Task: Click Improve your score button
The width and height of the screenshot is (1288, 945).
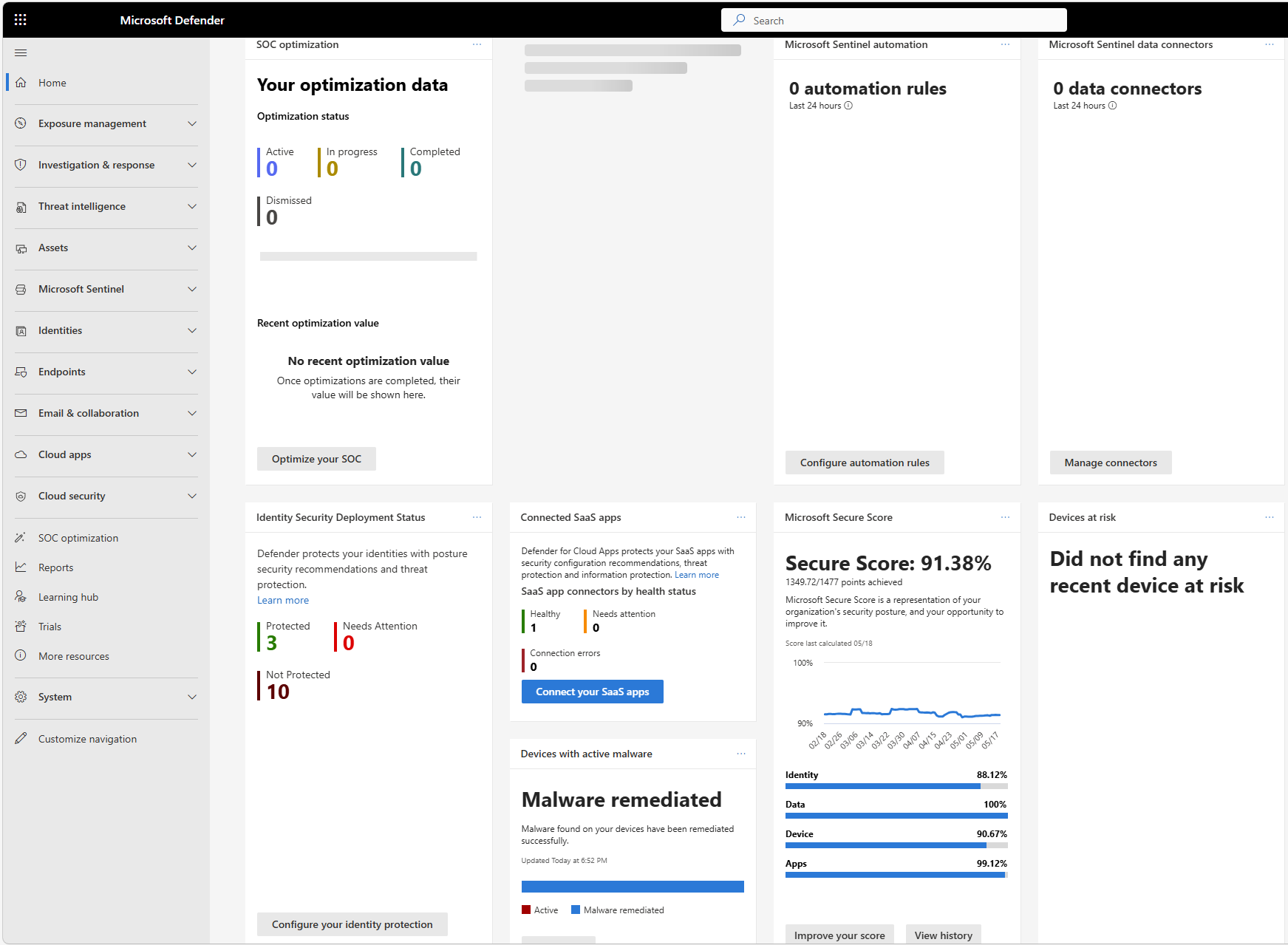Action: coord(839,935)
